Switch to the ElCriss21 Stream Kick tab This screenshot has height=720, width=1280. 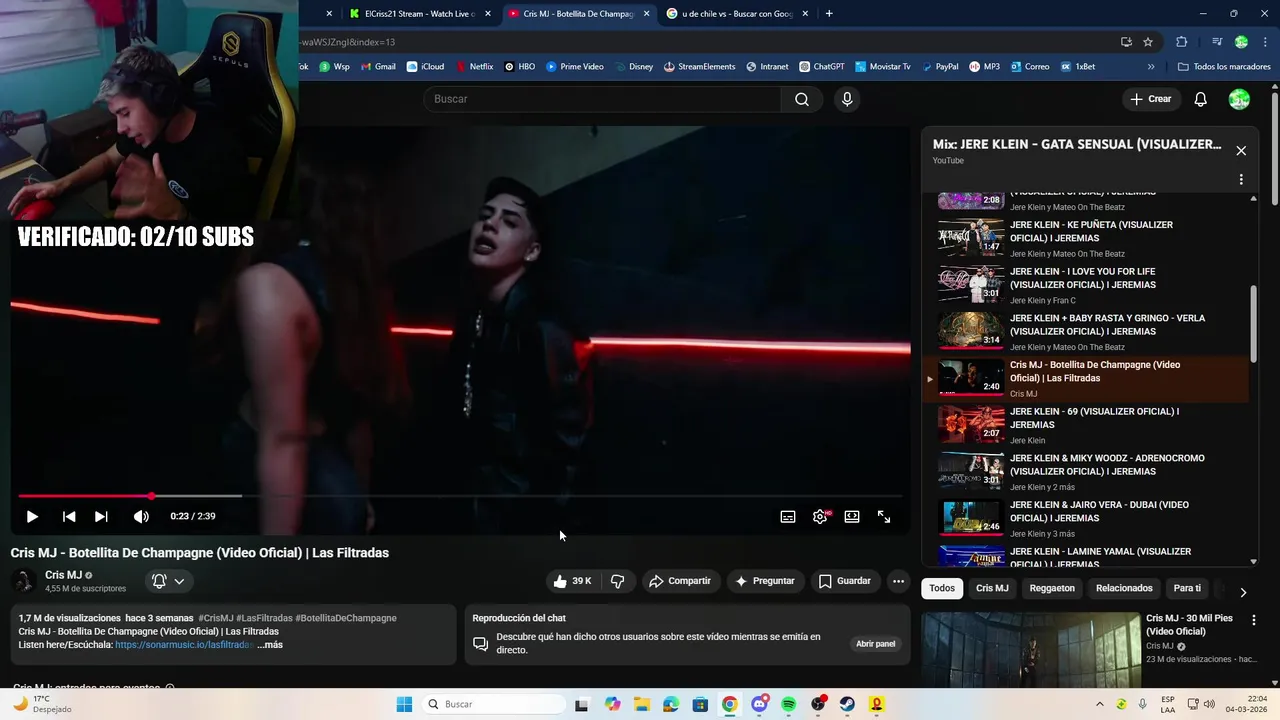tap(420, 14)
